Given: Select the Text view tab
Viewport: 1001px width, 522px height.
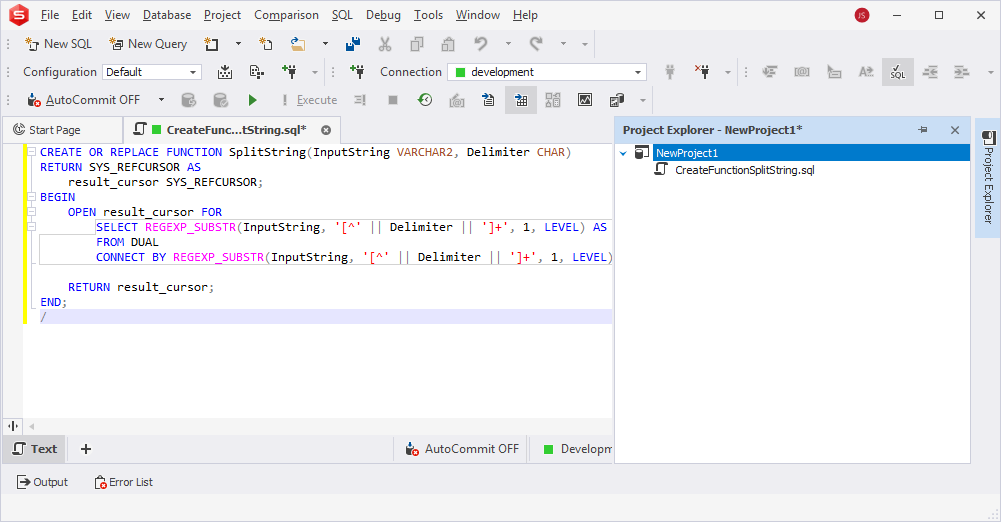Looking at the screenshot, I should [x=35, y=449].
